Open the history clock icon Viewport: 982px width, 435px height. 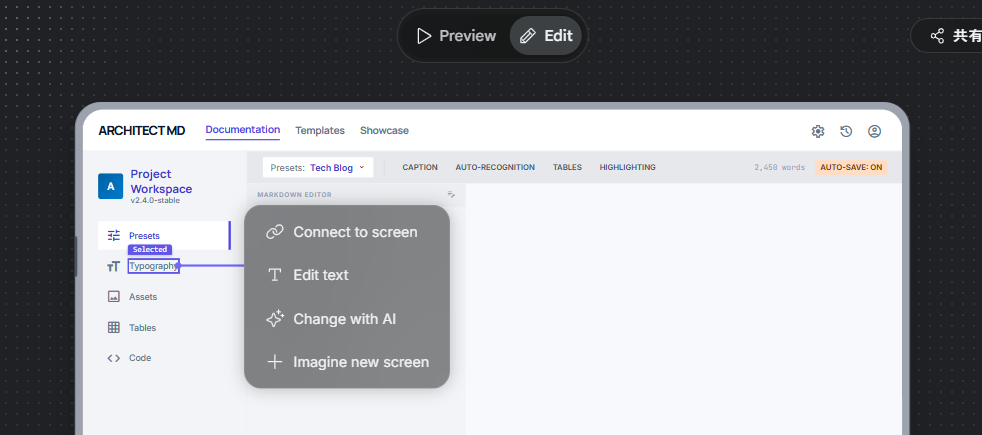point(846,131)
